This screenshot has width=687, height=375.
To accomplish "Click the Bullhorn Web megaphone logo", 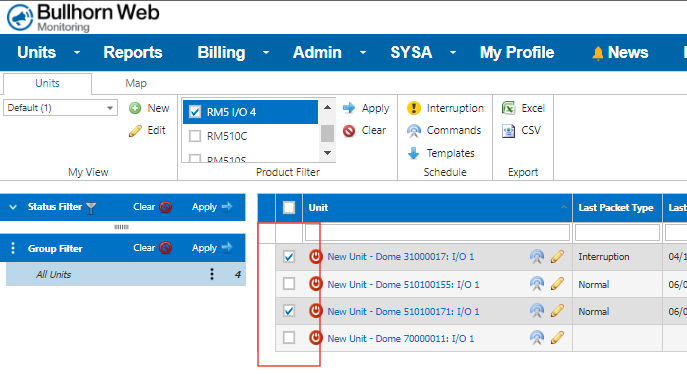I will pos(20,18).
